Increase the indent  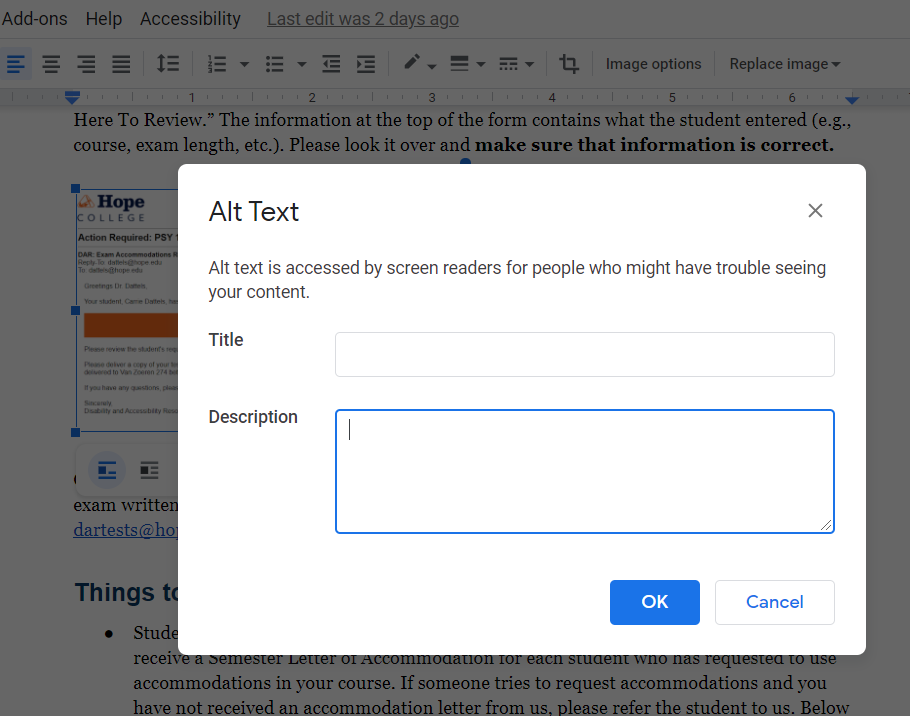click(x=366, y=63)
